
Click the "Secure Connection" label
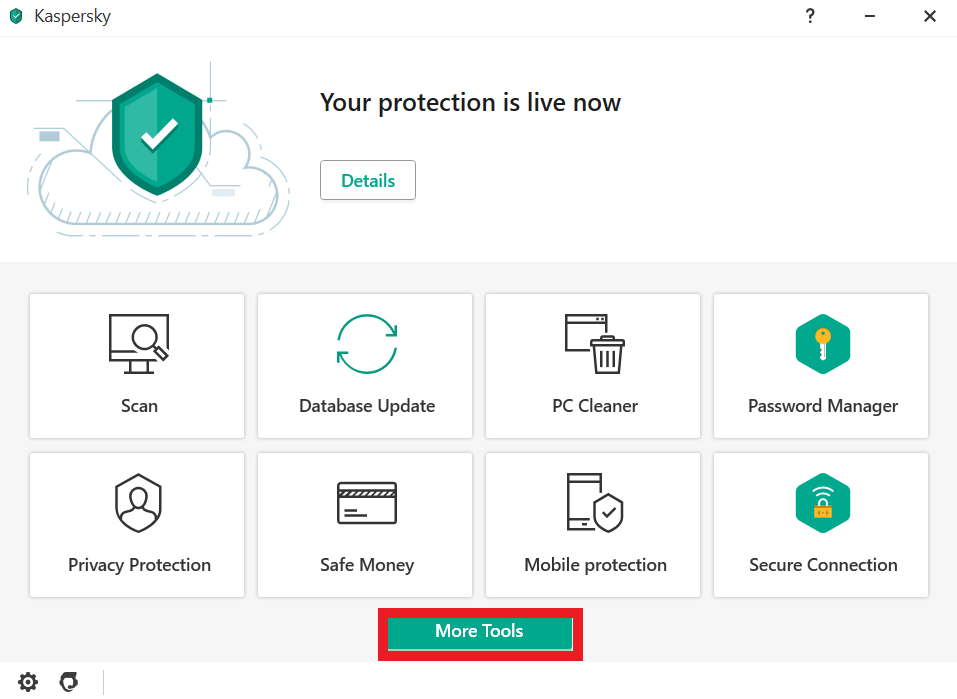coord(823,565)
